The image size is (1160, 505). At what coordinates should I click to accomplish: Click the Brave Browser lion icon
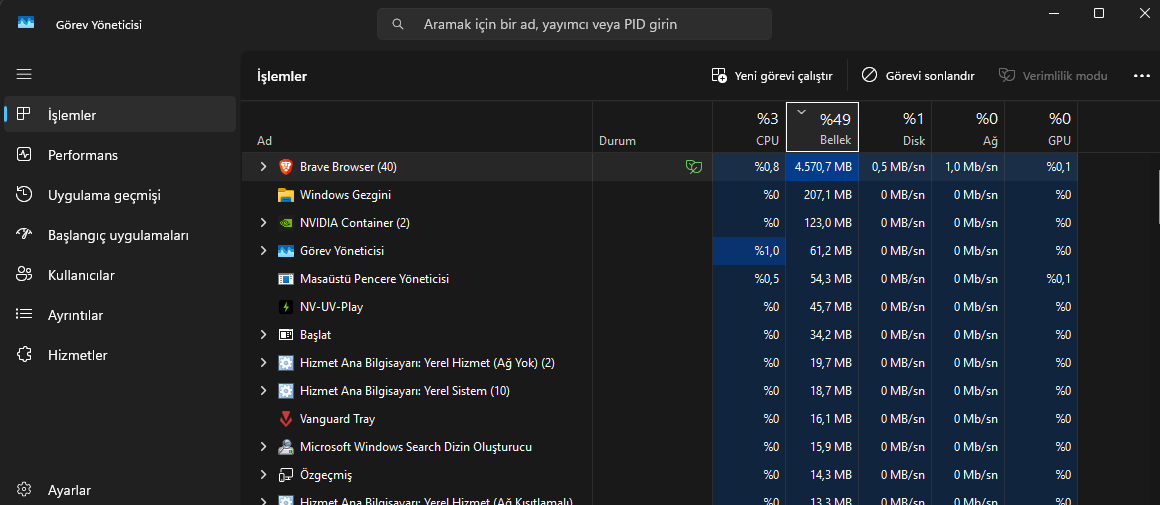click(286, 167)
